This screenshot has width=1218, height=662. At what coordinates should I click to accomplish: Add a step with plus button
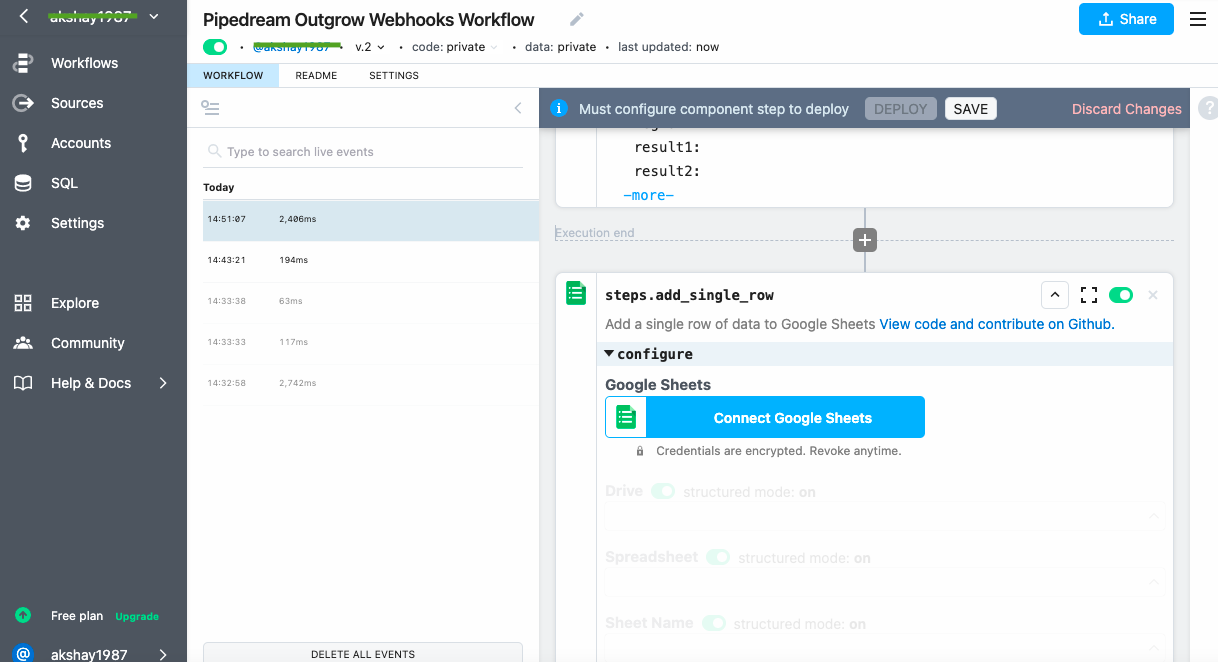(865, 240)
